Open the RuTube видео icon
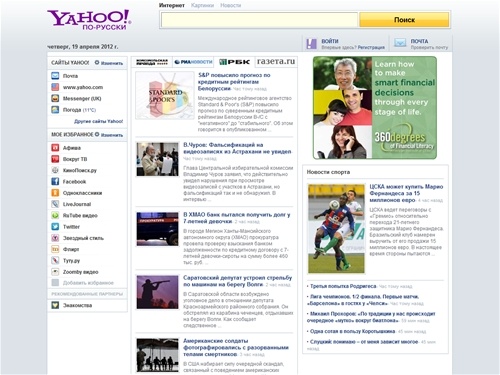This screenshot has height=375, width=500. pyautogui.click(x=55, y=215)
